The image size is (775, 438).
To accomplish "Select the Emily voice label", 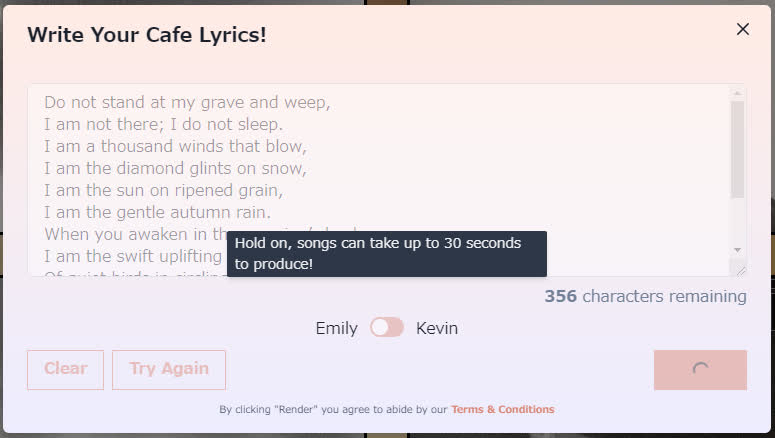I will [x=336, y=328].
